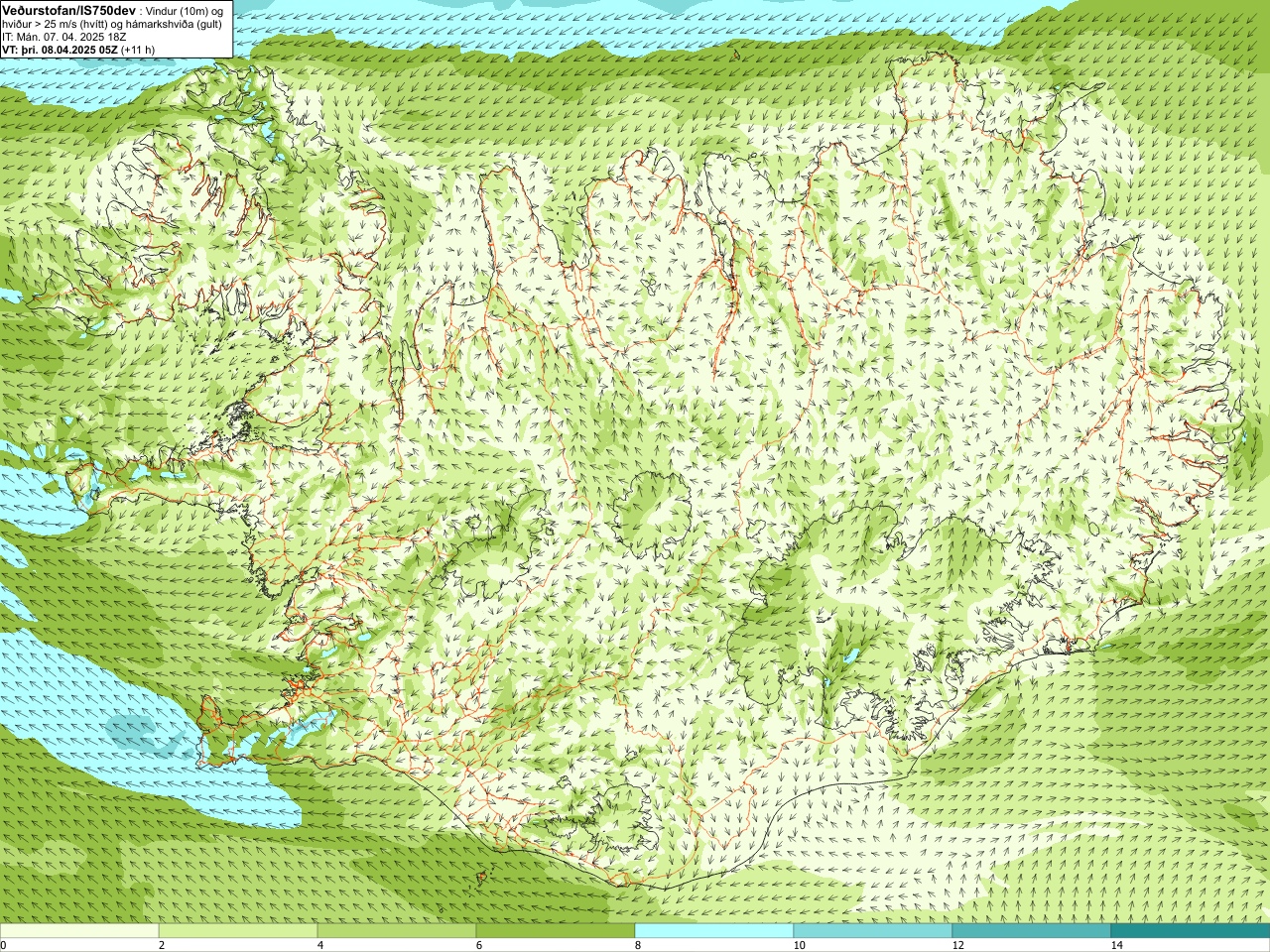The height and width of the screenshot is (952, 1270).
Task: Click the text "Vindur (10m) og"
Action: tap(185, 10)
